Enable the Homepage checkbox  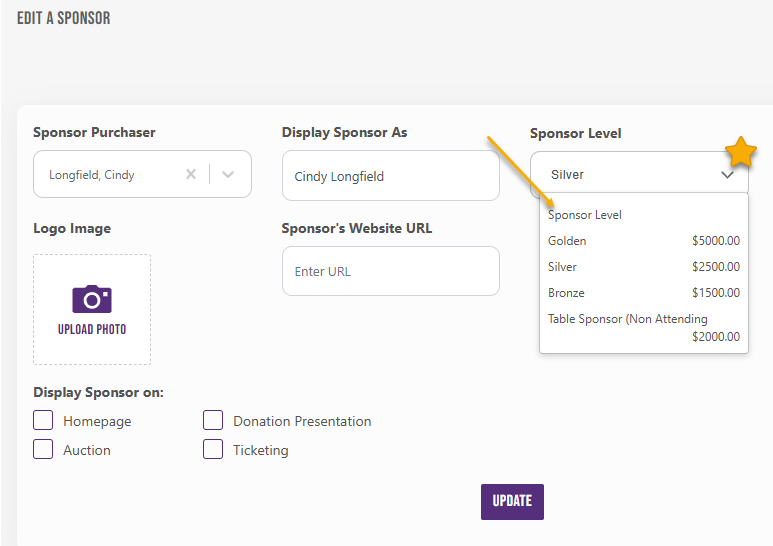(x=43, y=421)
